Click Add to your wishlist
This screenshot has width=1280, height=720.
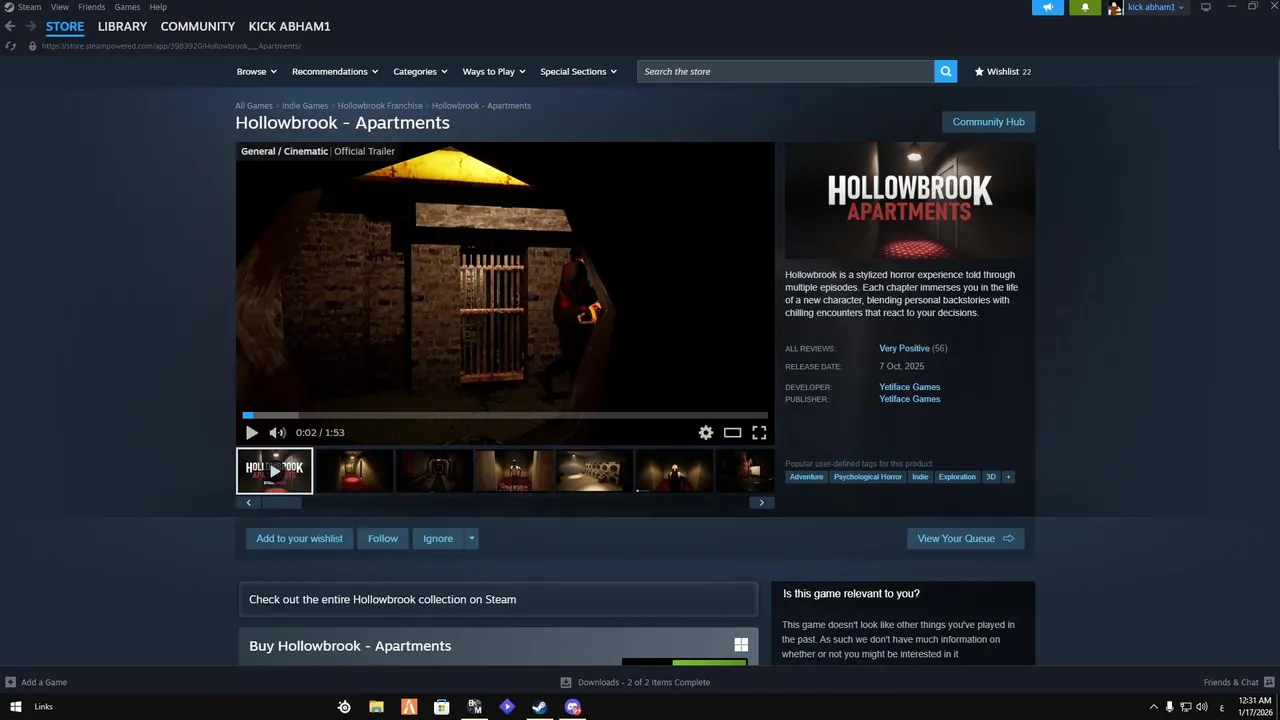click(x=299, y=538)
